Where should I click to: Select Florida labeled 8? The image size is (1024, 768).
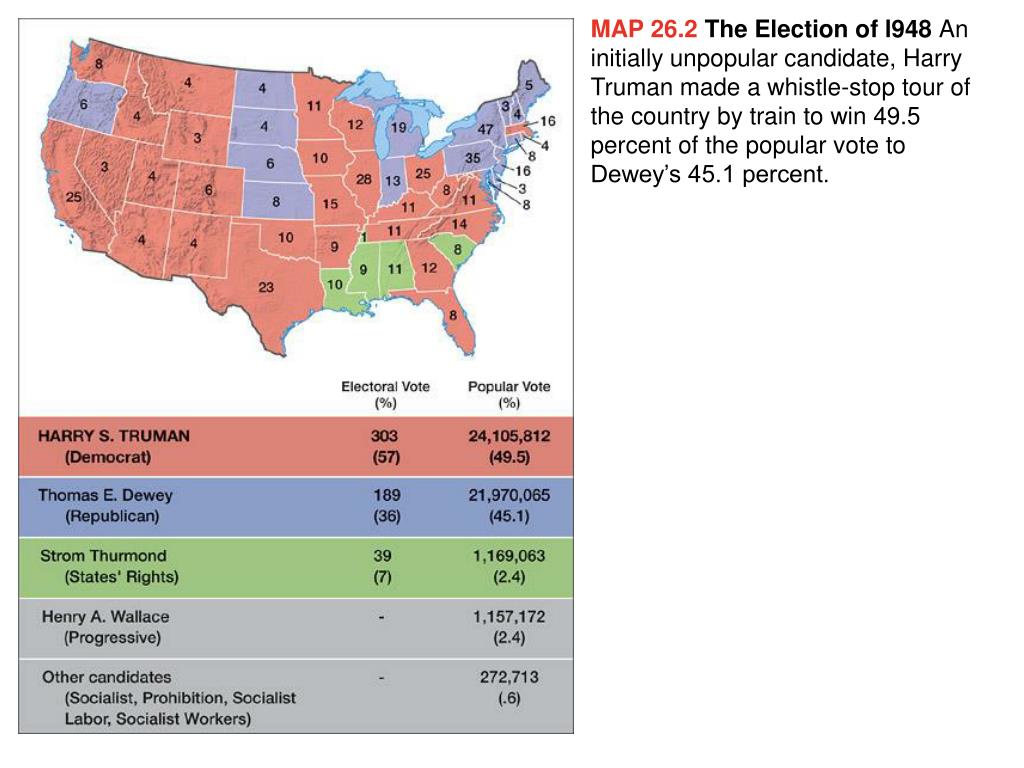tap(453, 315)
